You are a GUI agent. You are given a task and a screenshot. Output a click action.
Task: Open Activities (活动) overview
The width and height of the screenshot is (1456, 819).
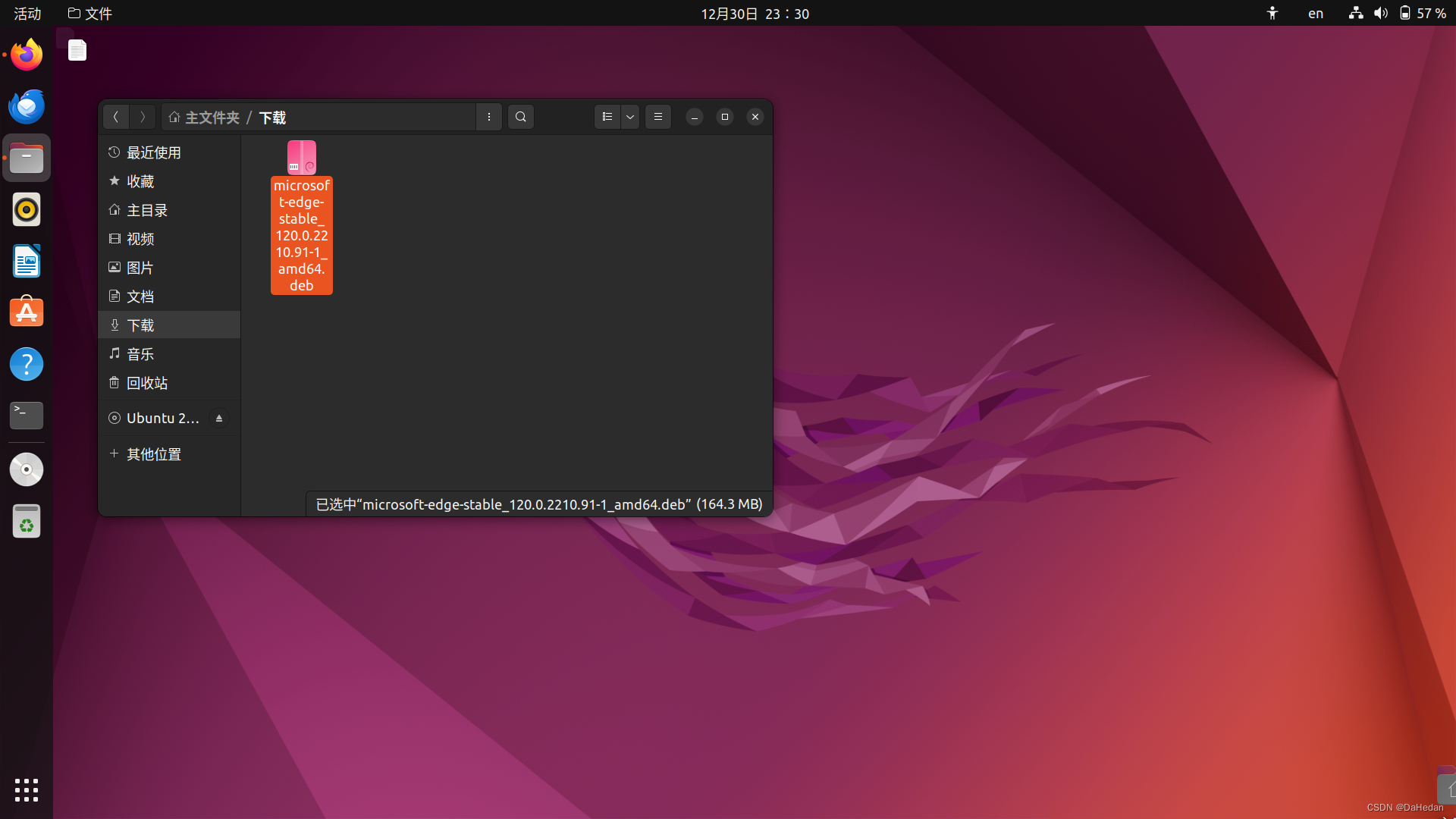pyautogui.click(x=27, y=14)
